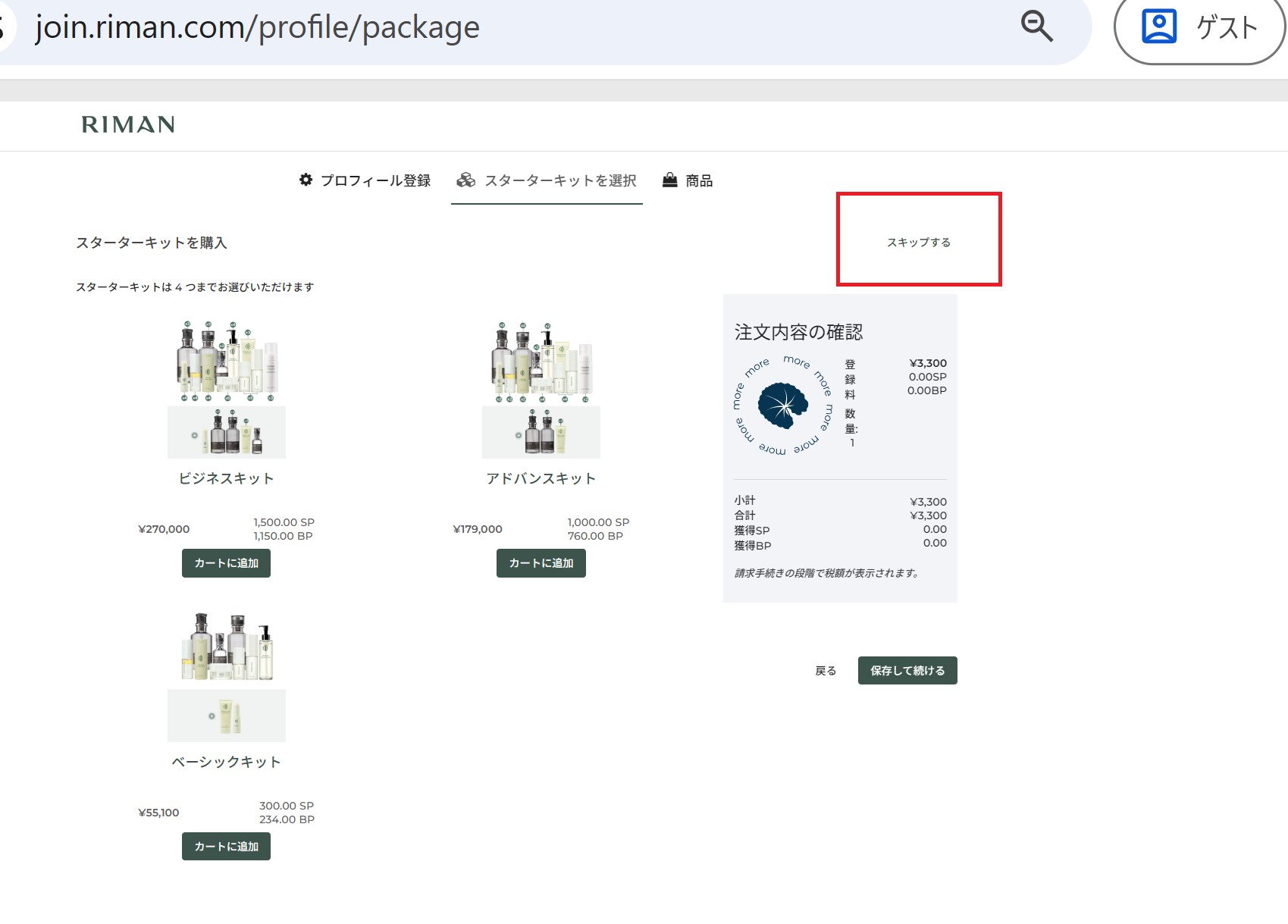
Task: Add ビジネスキット to the cart
Action: [x=226, y=563]
